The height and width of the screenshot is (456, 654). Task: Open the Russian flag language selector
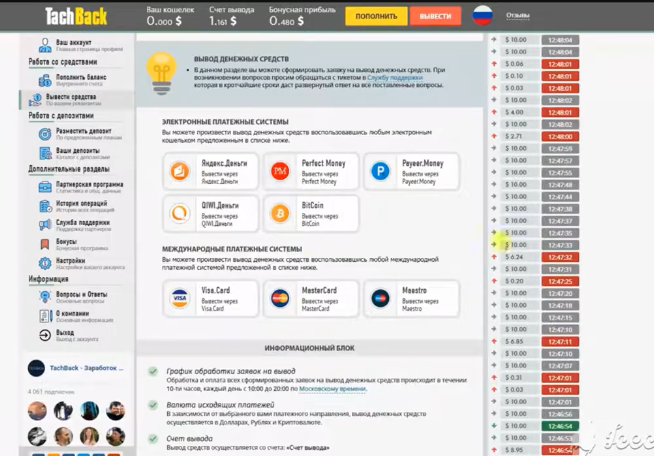click(x=483, y=16)
